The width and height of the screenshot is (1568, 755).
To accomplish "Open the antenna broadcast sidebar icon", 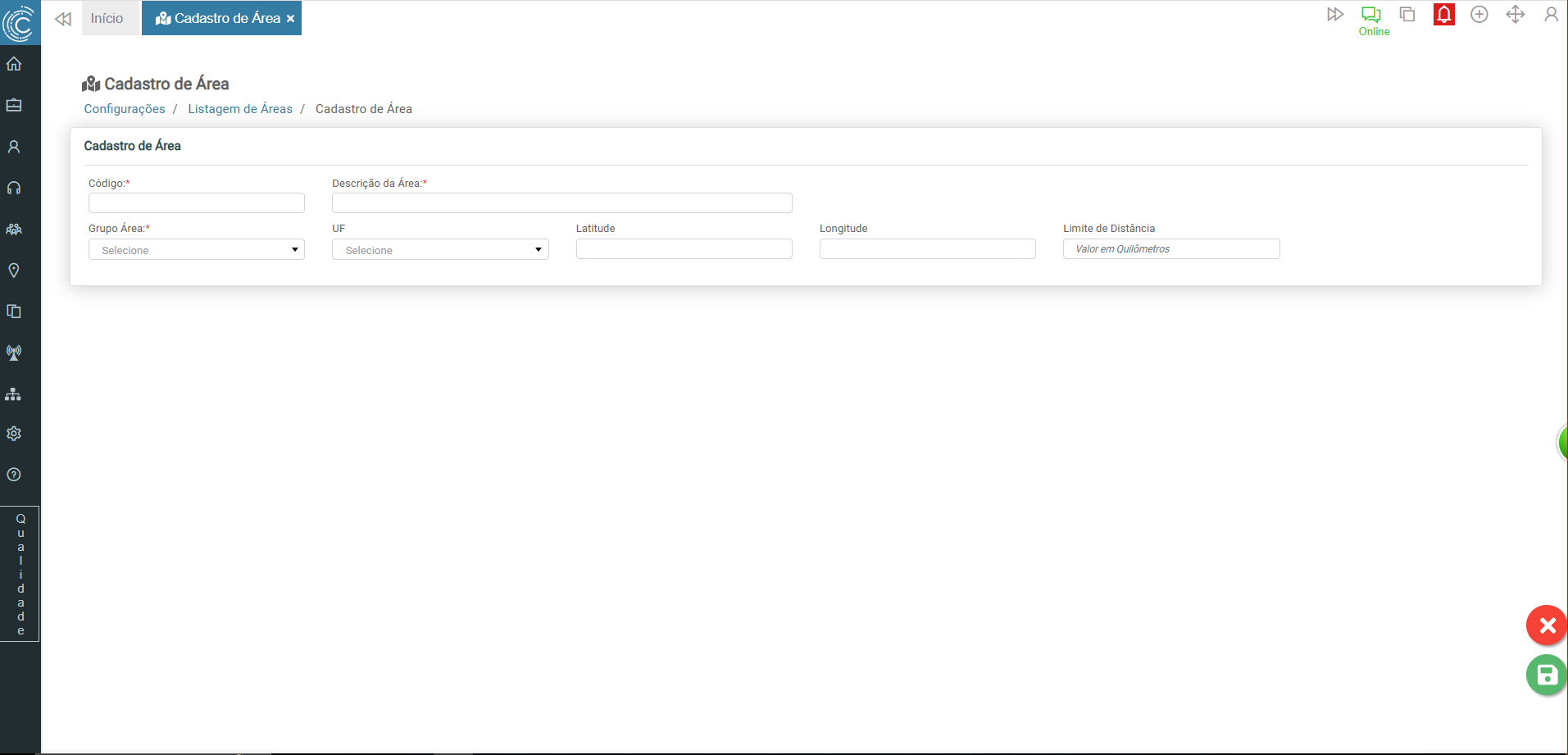I will (14, 352).
